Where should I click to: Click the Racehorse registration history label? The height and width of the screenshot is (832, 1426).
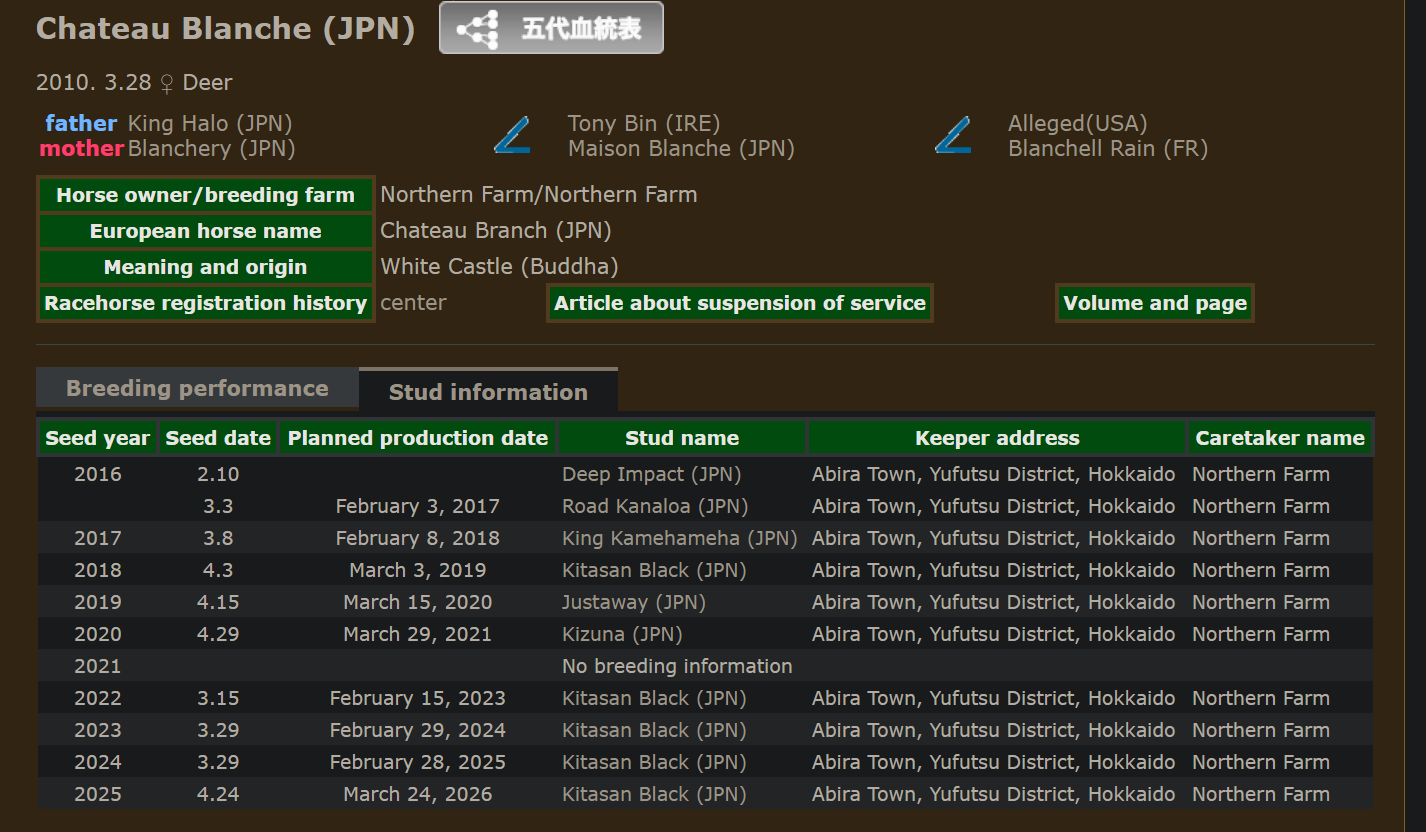(x=205, y=303)
